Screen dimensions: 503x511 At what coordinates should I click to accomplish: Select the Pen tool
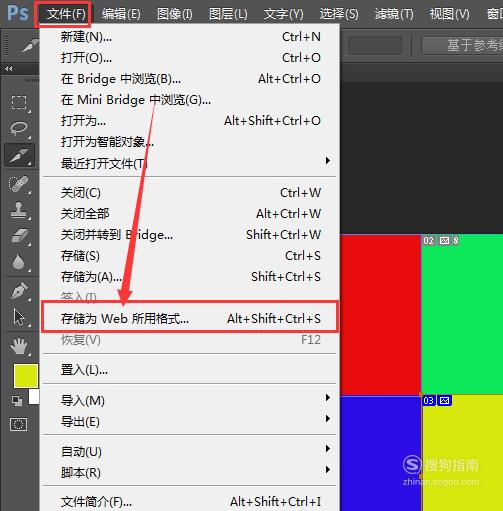[x=19, y=290]
